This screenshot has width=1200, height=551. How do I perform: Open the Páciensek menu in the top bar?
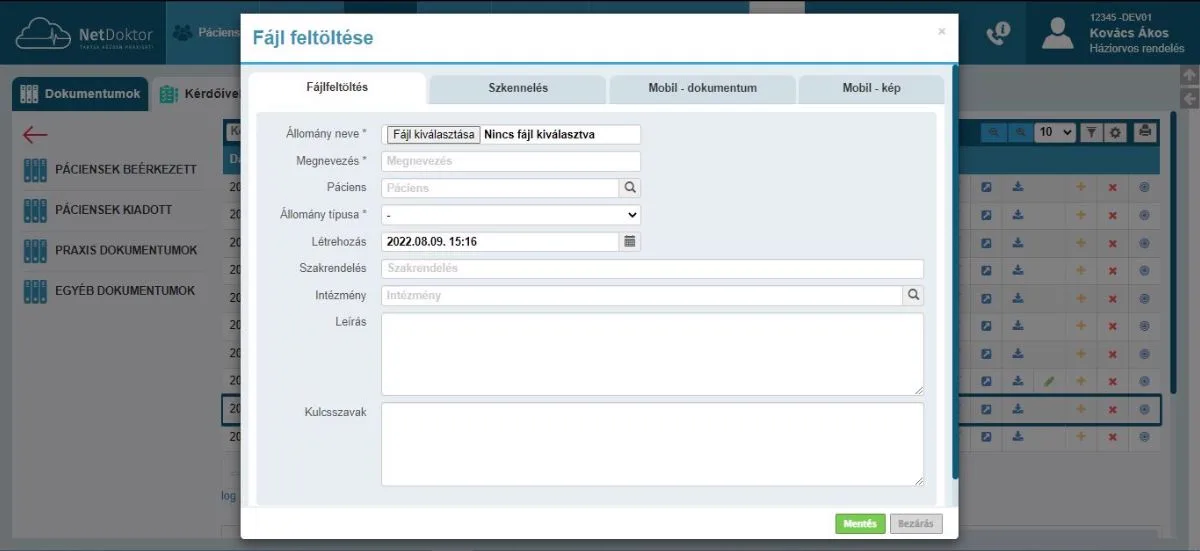tap(206, 32)
